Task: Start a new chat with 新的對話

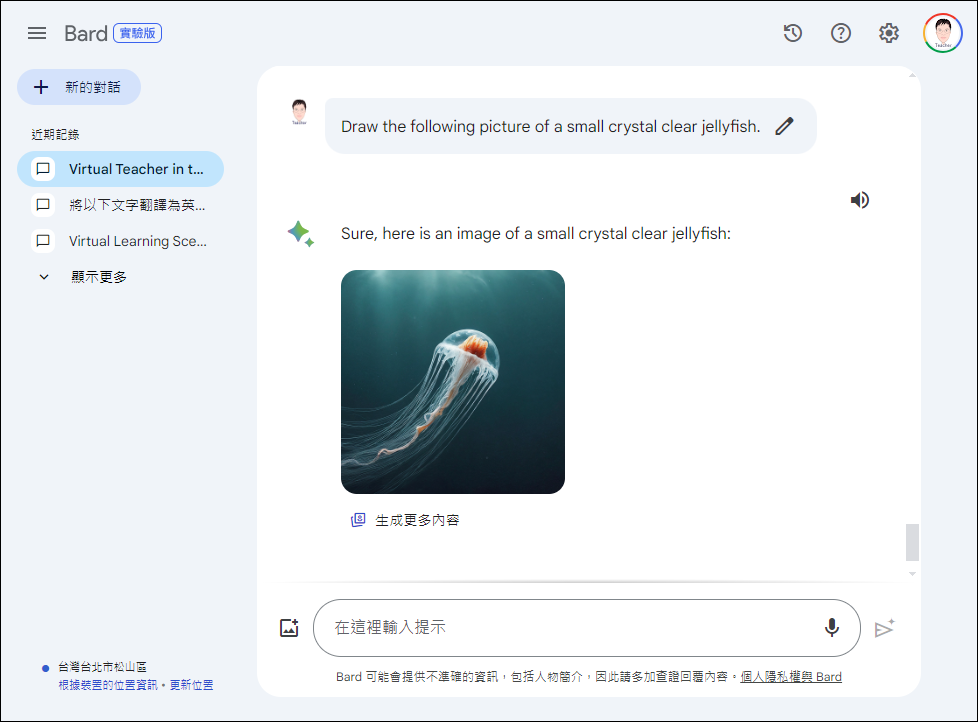Action: [79, 87]
